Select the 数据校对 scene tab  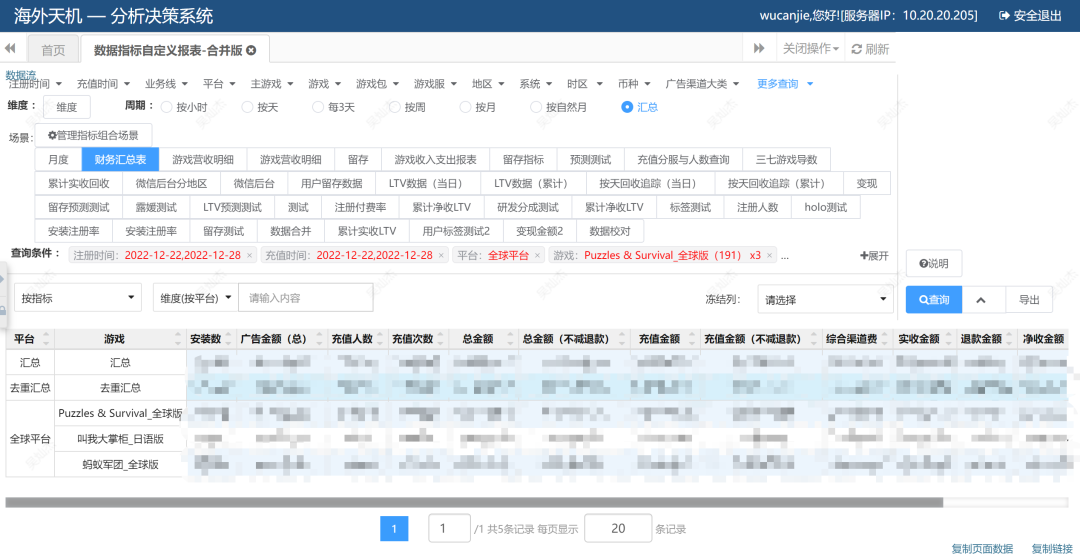coord(610,231)
